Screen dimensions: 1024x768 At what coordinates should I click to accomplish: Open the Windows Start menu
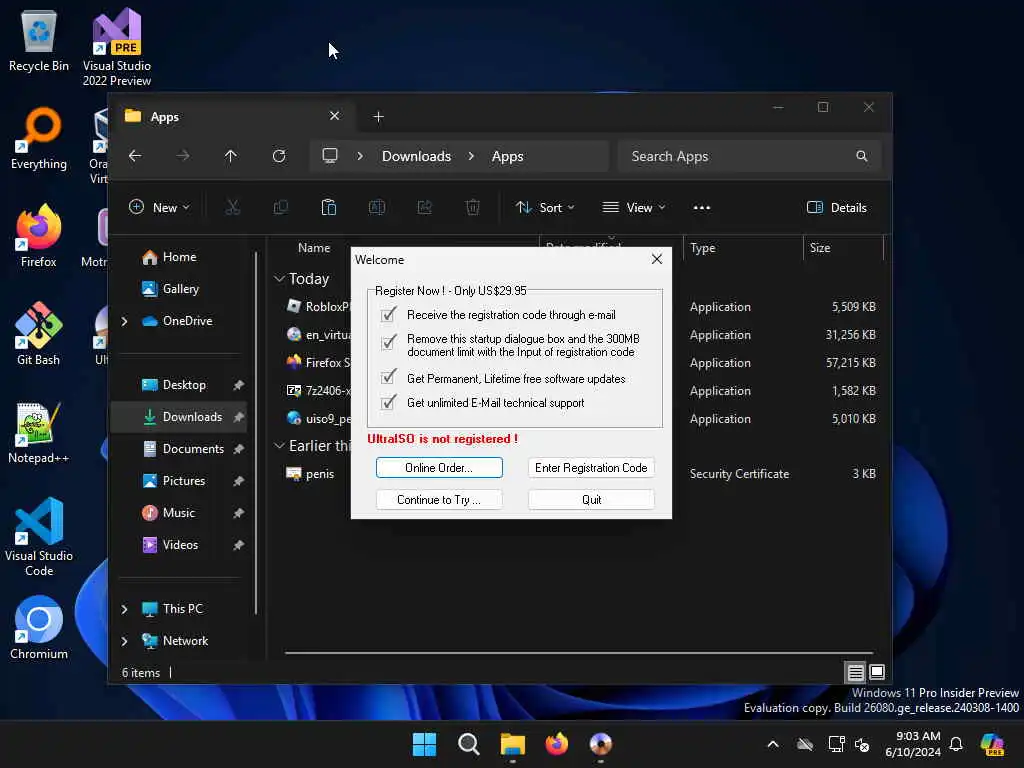click(424, 744)
